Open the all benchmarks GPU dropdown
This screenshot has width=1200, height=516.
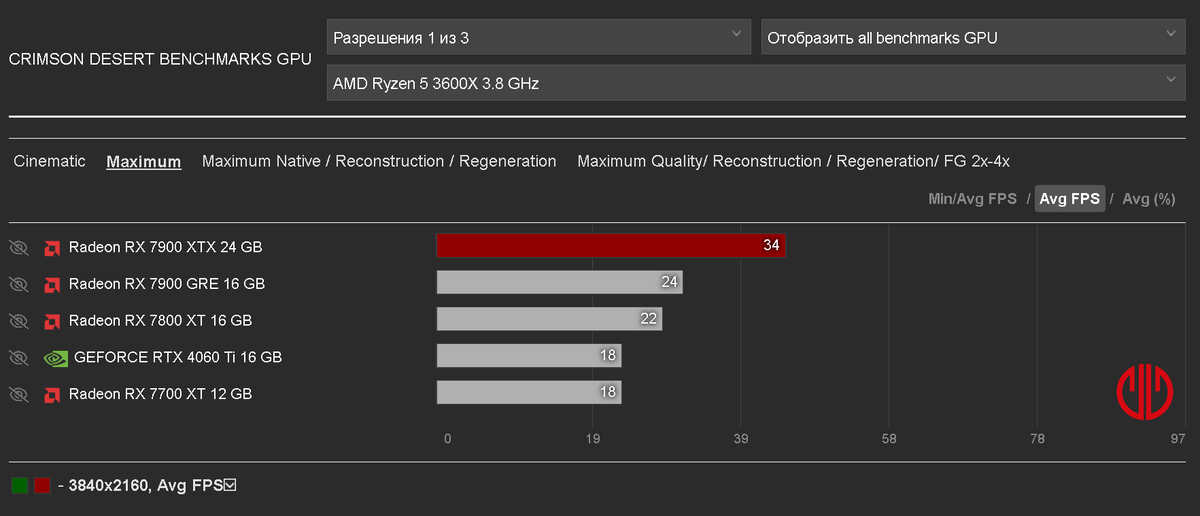point(972,38)
